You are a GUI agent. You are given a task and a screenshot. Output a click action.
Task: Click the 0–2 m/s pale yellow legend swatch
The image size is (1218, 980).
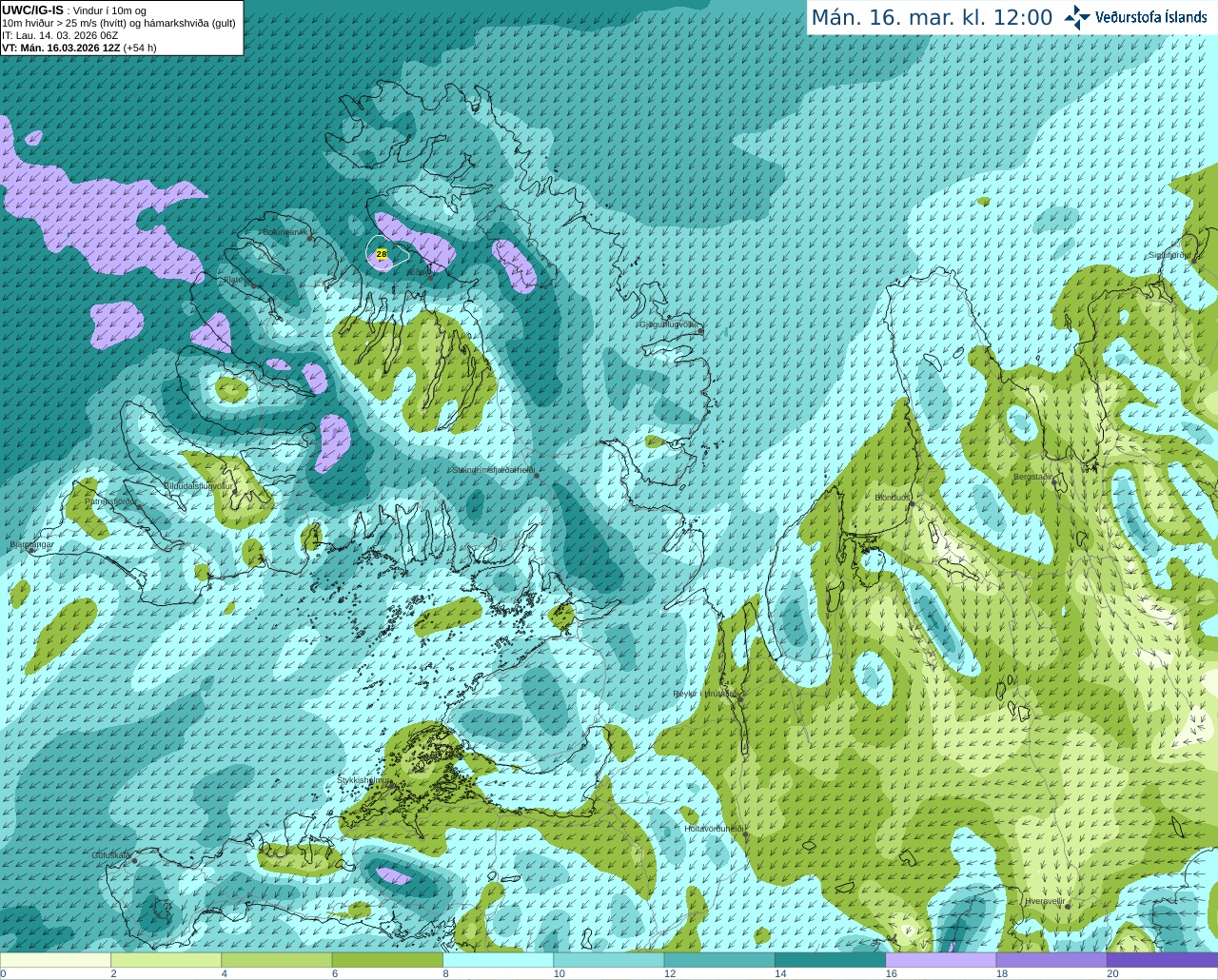55,960
